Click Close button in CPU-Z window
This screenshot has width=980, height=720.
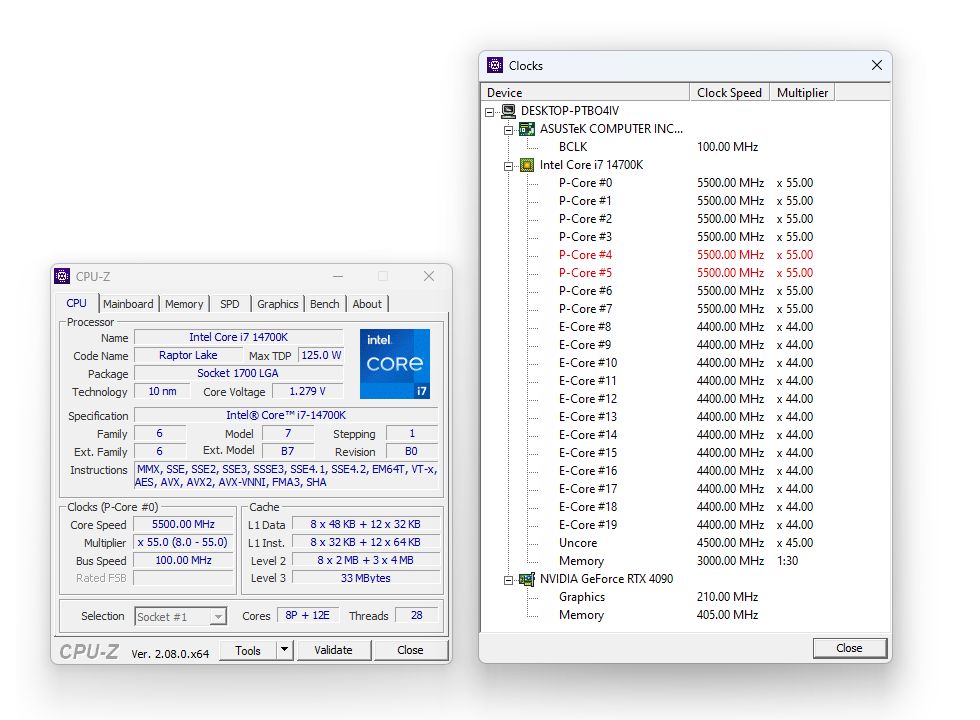coord(410,650)
